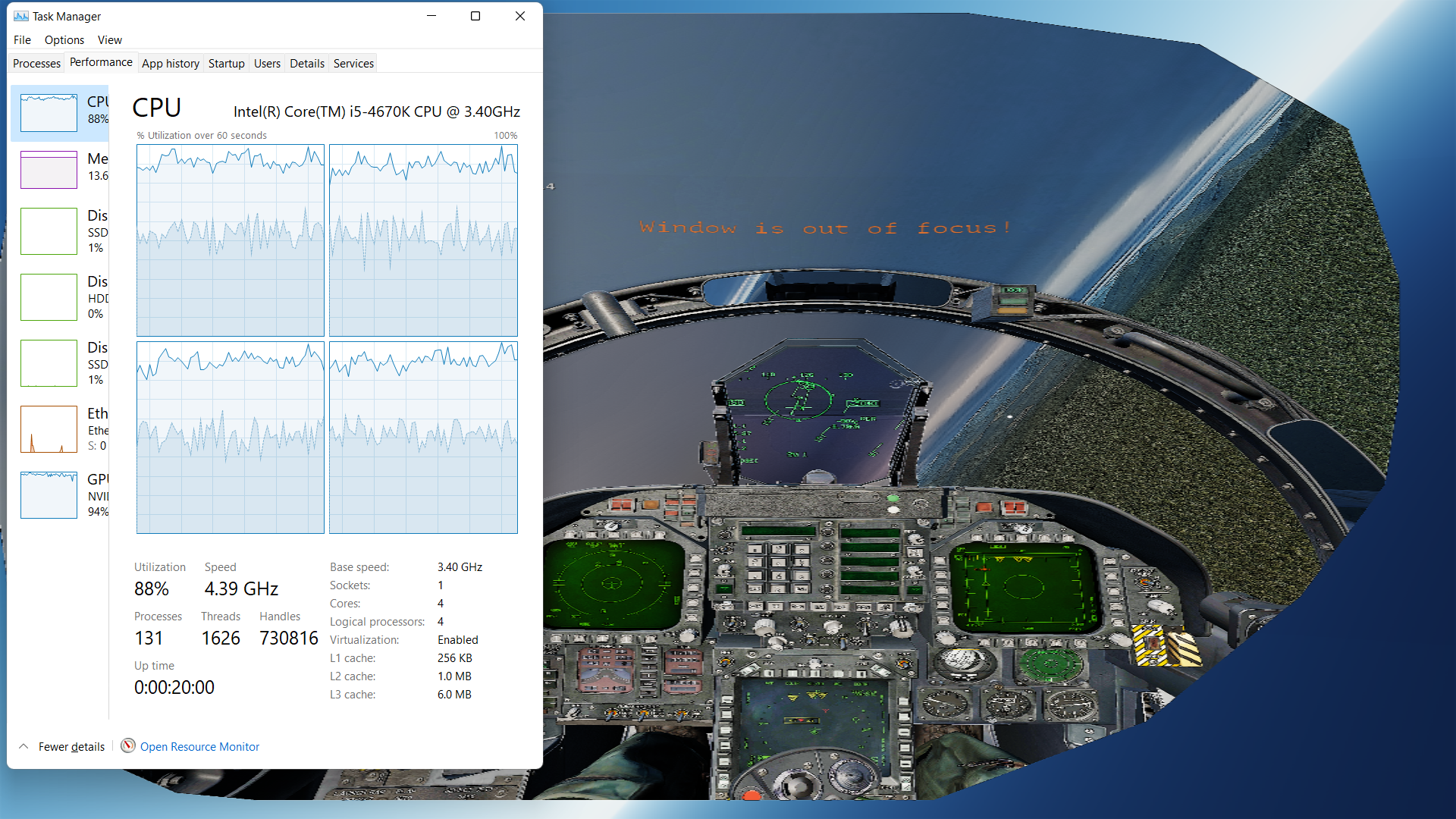Open the Services tab
The height and width of the screenshot is (819, 1456).
coord(353,64)
